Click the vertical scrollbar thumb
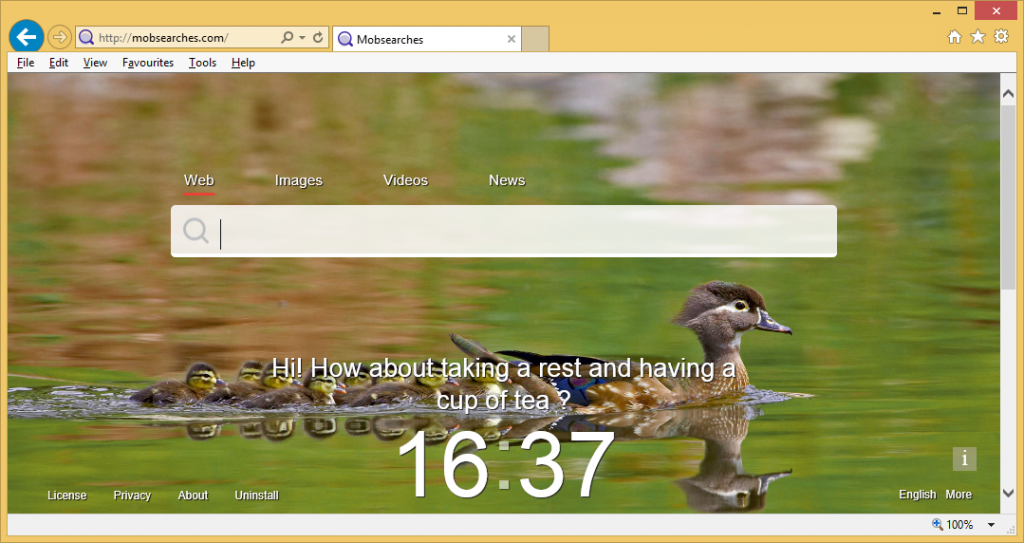 point(1008,197)
